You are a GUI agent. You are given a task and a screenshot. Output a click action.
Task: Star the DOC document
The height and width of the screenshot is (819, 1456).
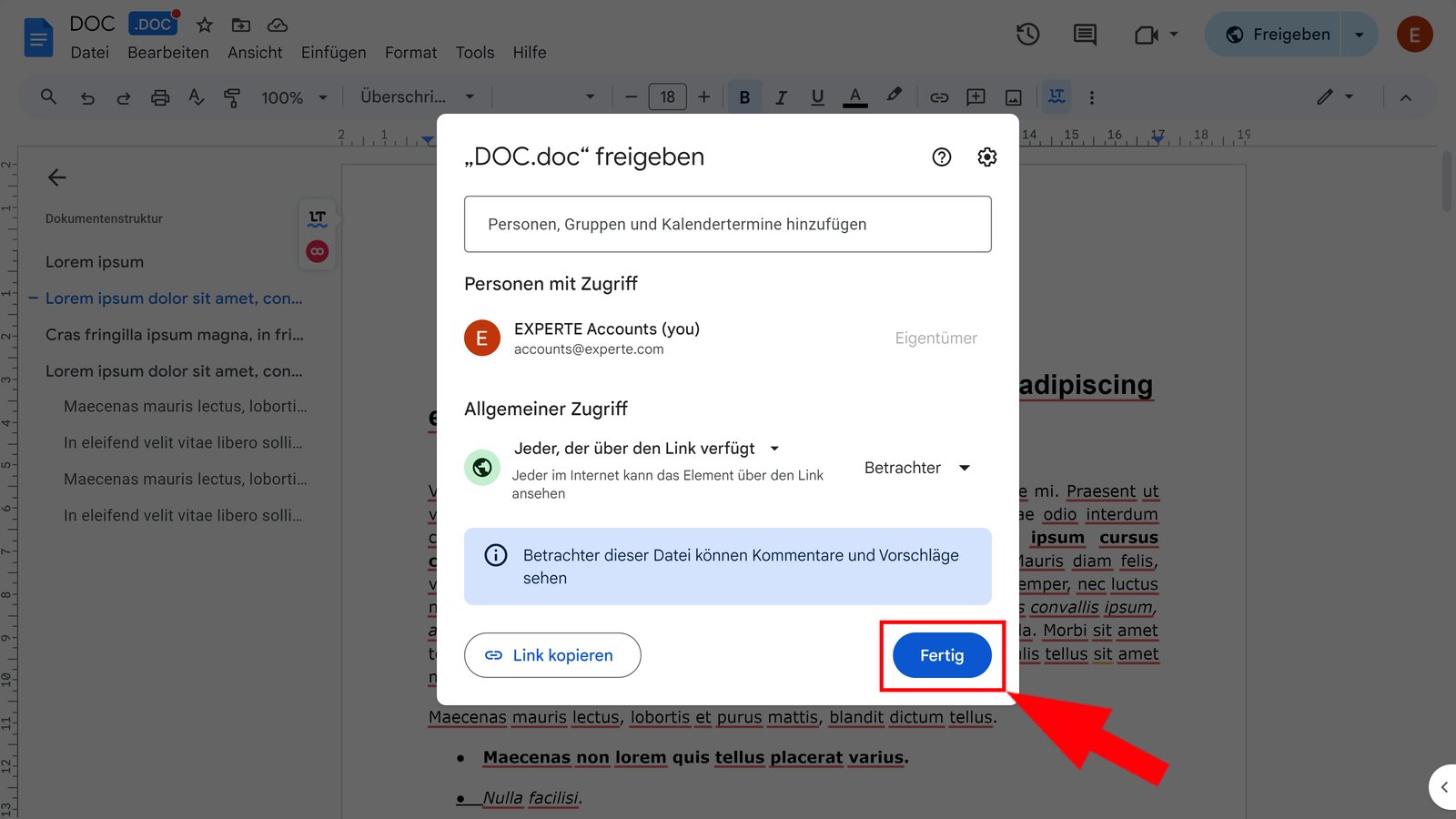pyautogui.click(x=204, y=25)
